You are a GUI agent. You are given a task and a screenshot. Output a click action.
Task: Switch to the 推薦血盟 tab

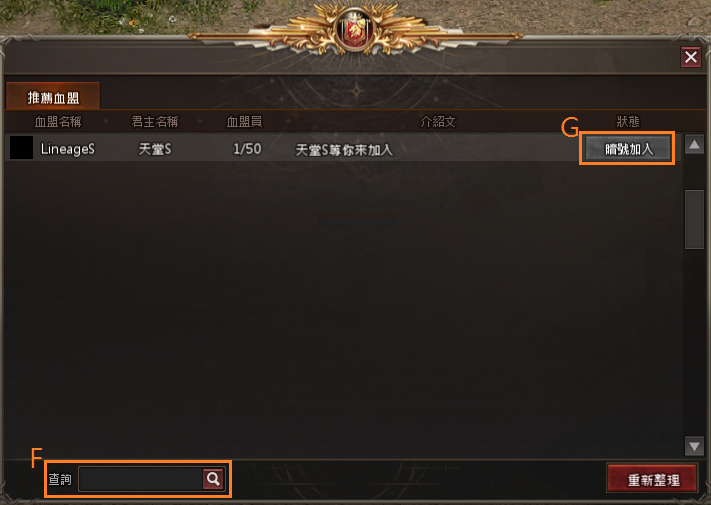(53, 97)
